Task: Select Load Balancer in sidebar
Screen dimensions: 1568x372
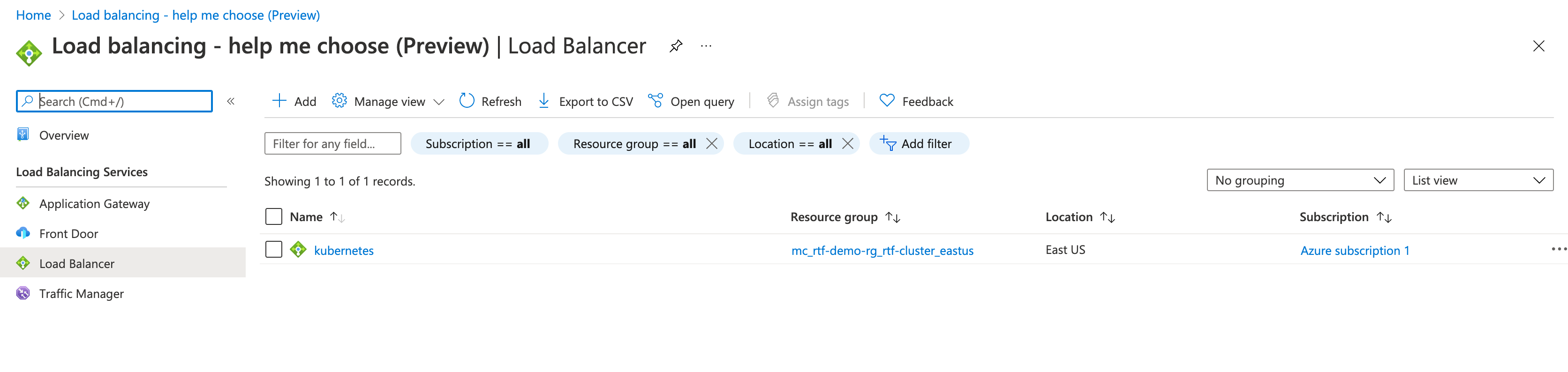Action: (x=123, y=263)
